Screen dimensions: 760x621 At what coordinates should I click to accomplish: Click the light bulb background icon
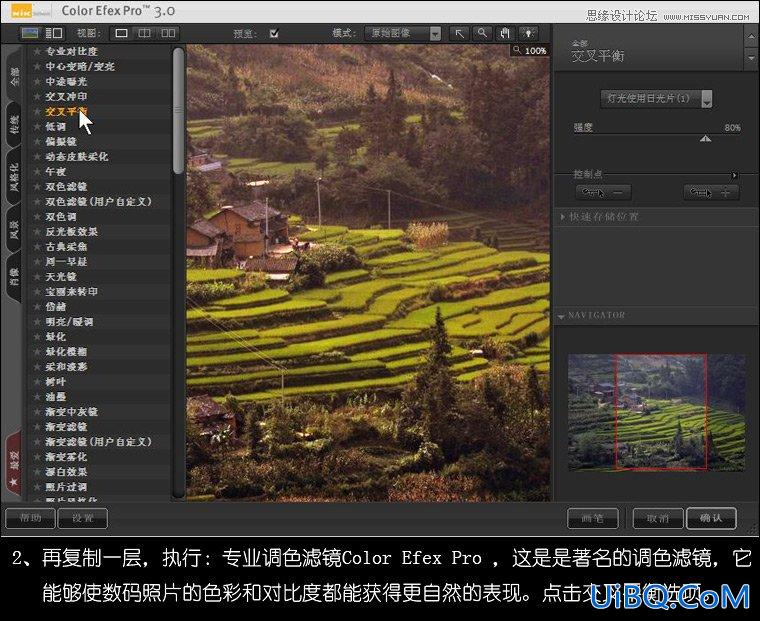(528, 33)
